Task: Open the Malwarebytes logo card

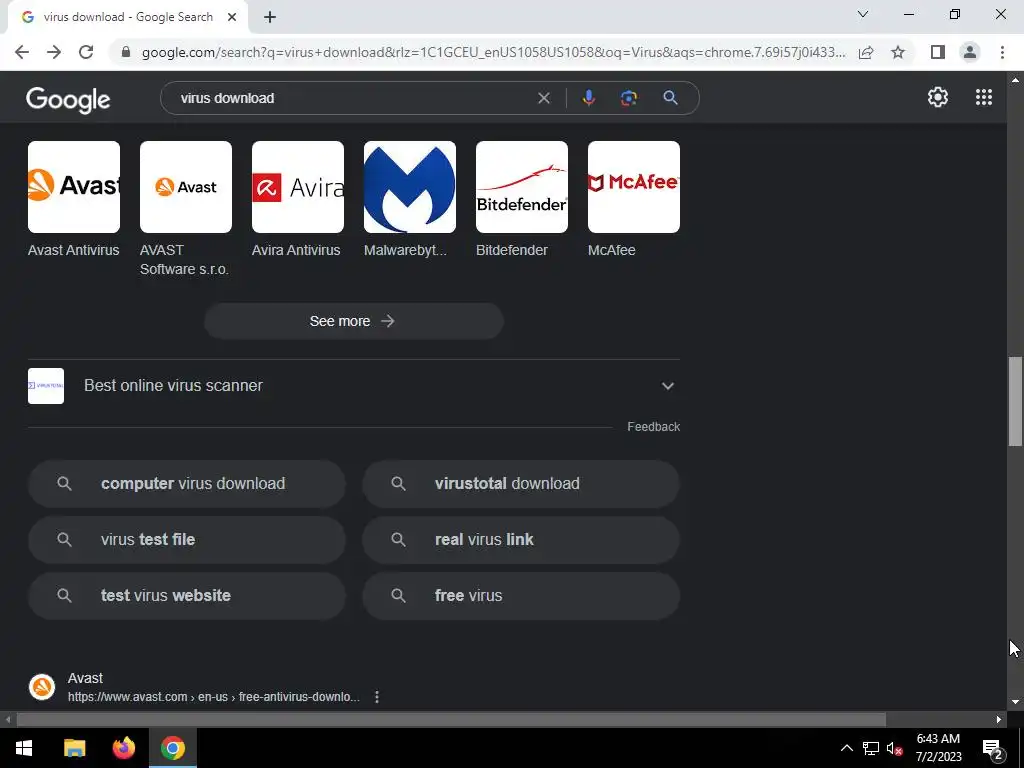Action: click(409, 187)
